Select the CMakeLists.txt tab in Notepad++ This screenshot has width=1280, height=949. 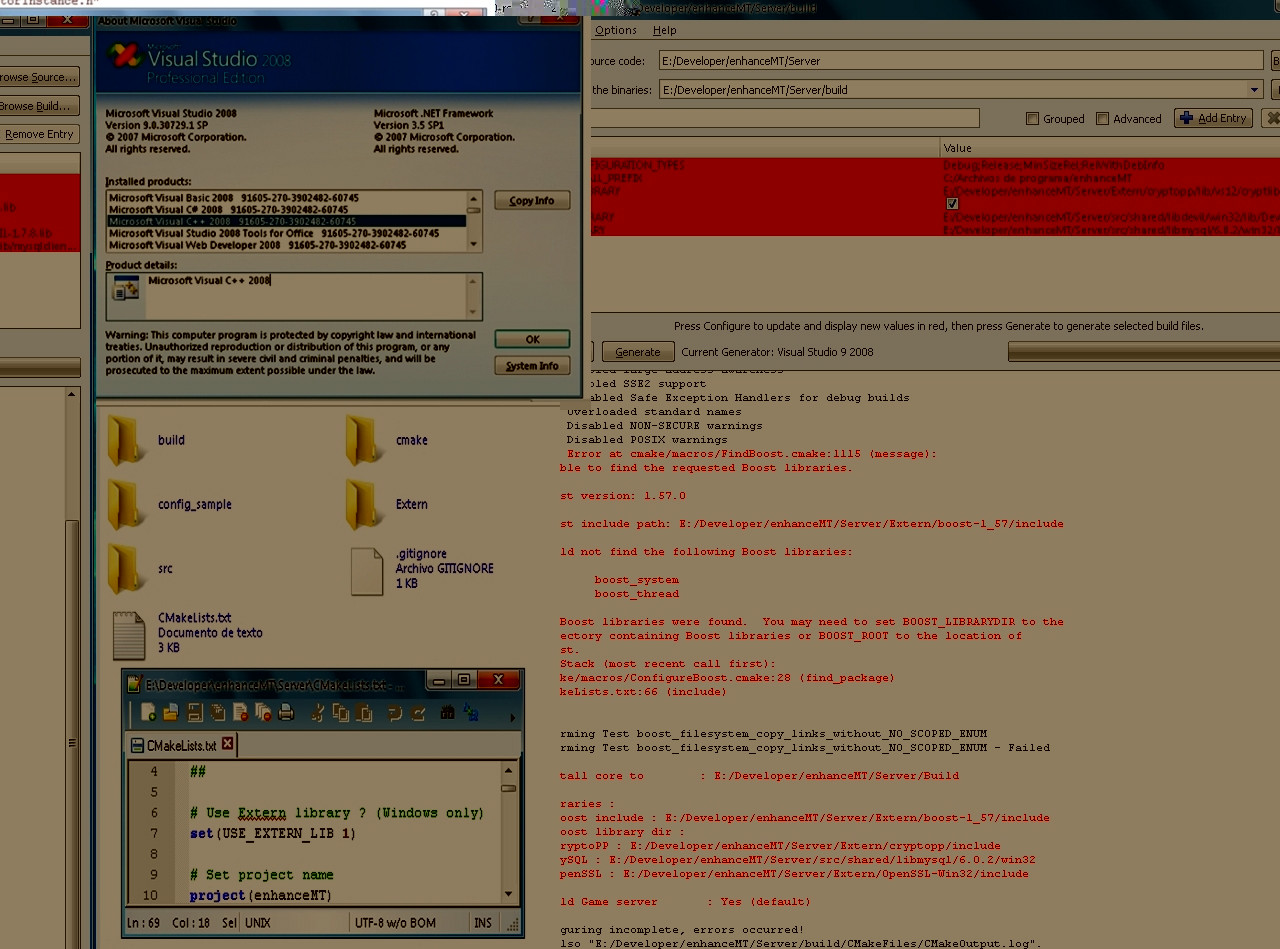(x=178, y=744)
